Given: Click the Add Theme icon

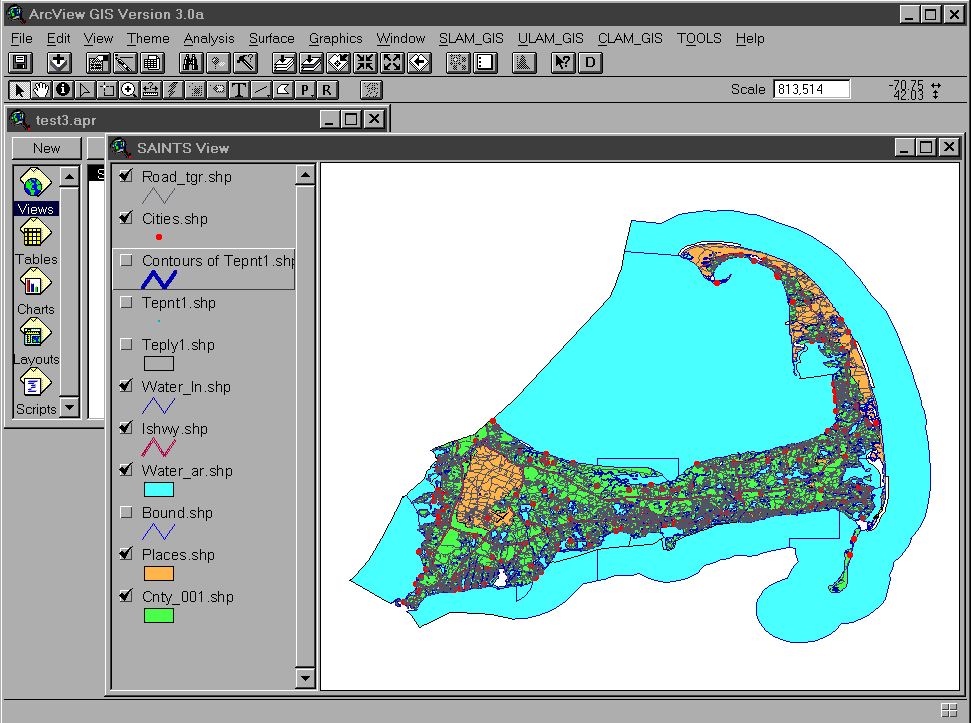Looking at the screenshot, I should [59, 63].
